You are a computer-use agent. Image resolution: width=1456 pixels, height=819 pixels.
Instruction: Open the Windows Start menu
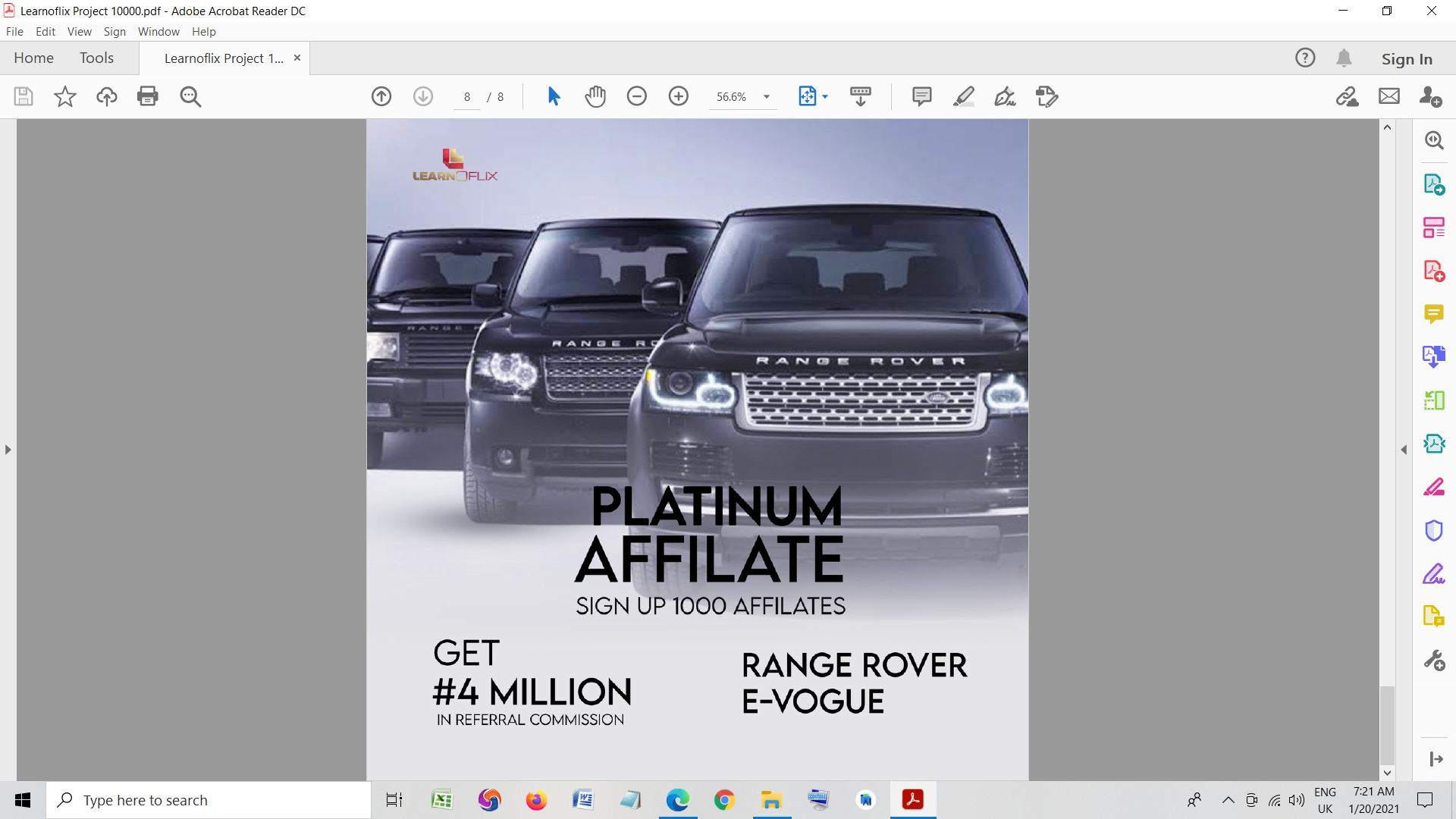(23, 800)
